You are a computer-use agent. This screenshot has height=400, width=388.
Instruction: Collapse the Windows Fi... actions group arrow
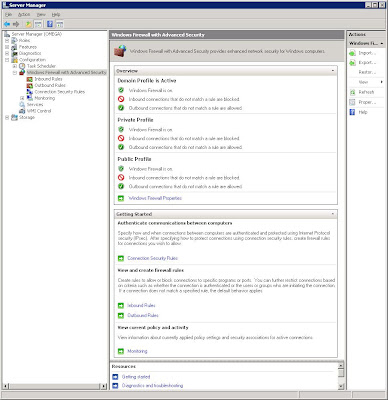click(x=382, y=43)
